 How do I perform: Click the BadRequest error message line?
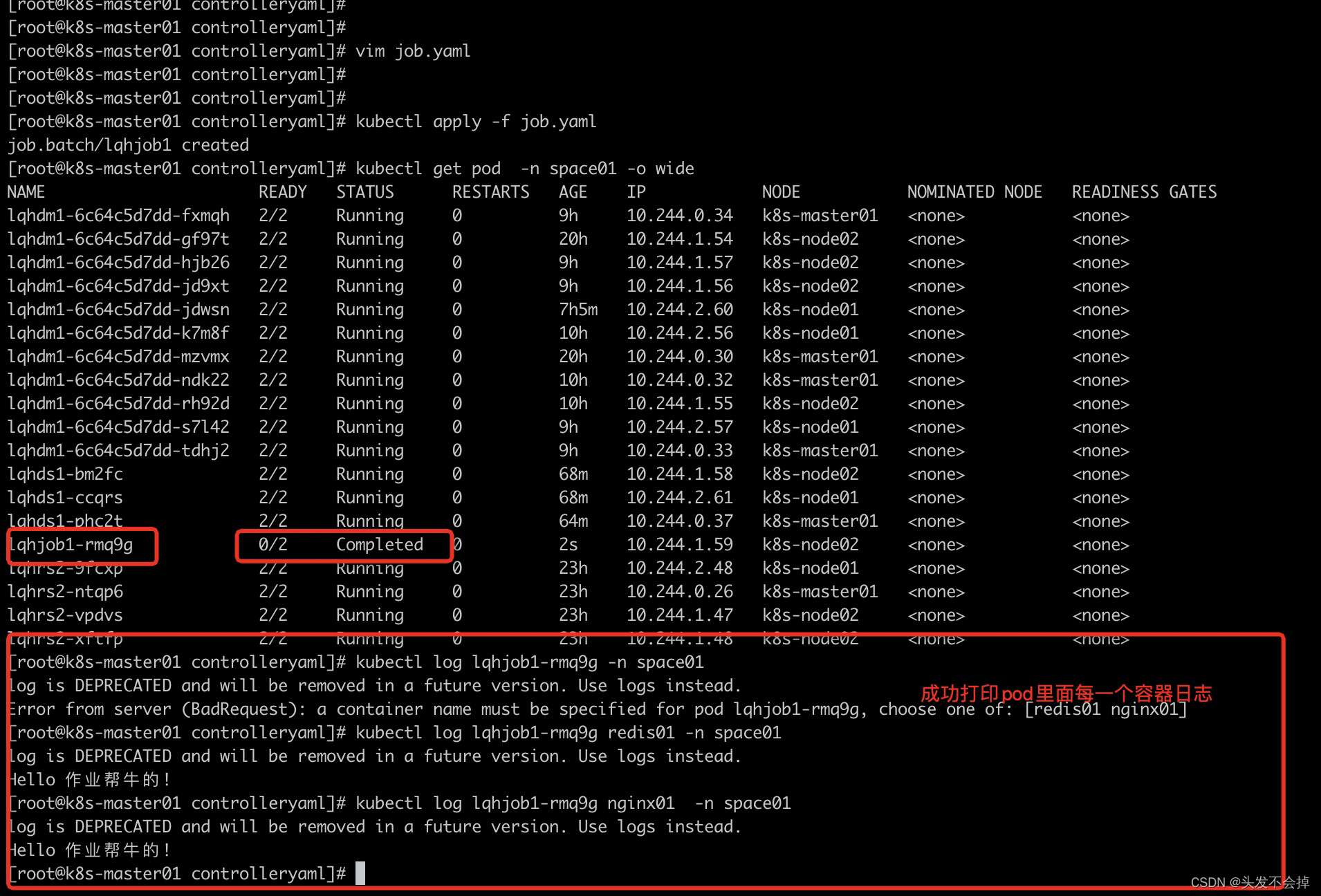[x=598, y=709]
